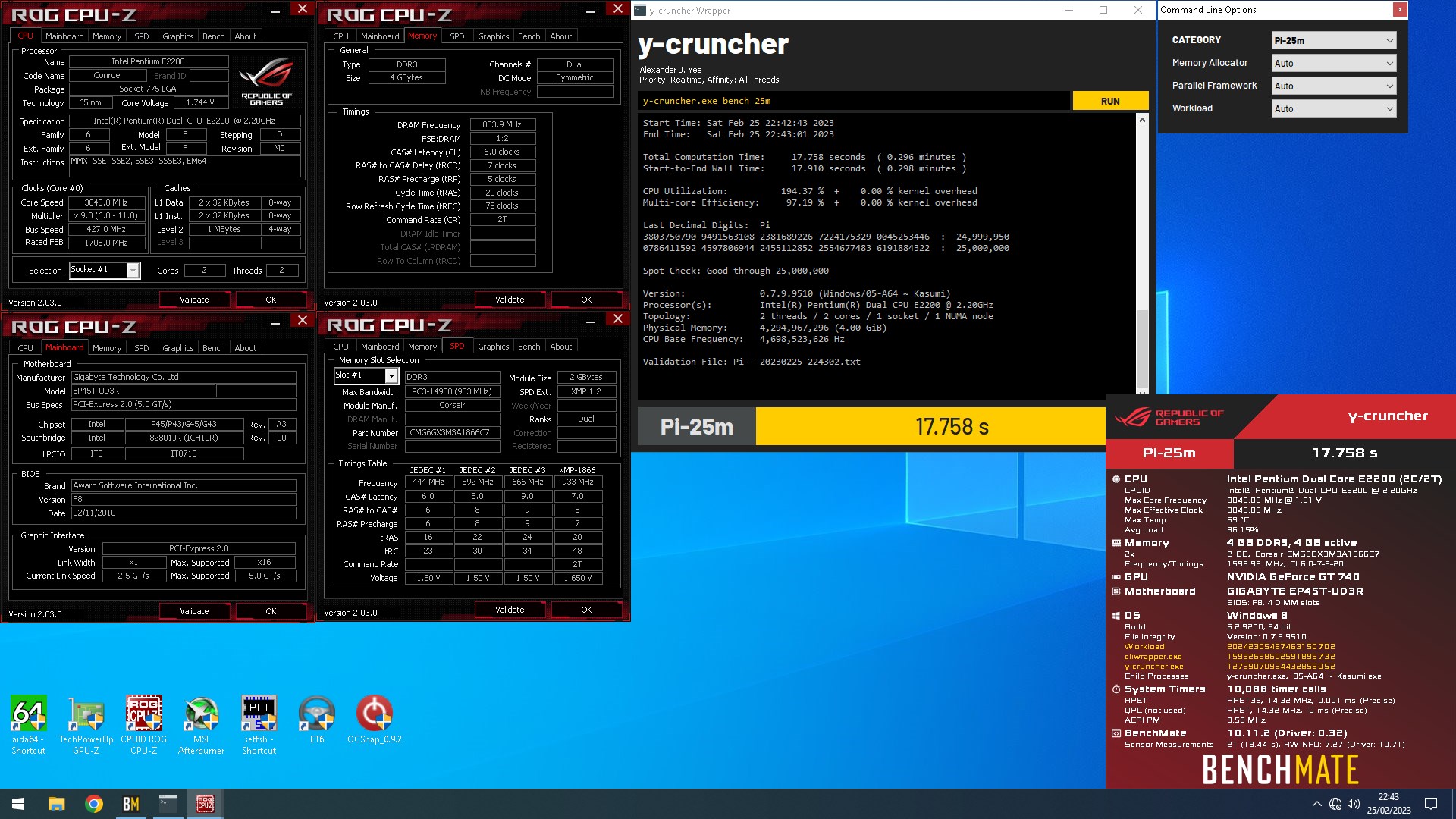This screenshot has width=1456, height=819.
Task: Expand the Parallel Framework dropdown
Action: click(1334, 86)
